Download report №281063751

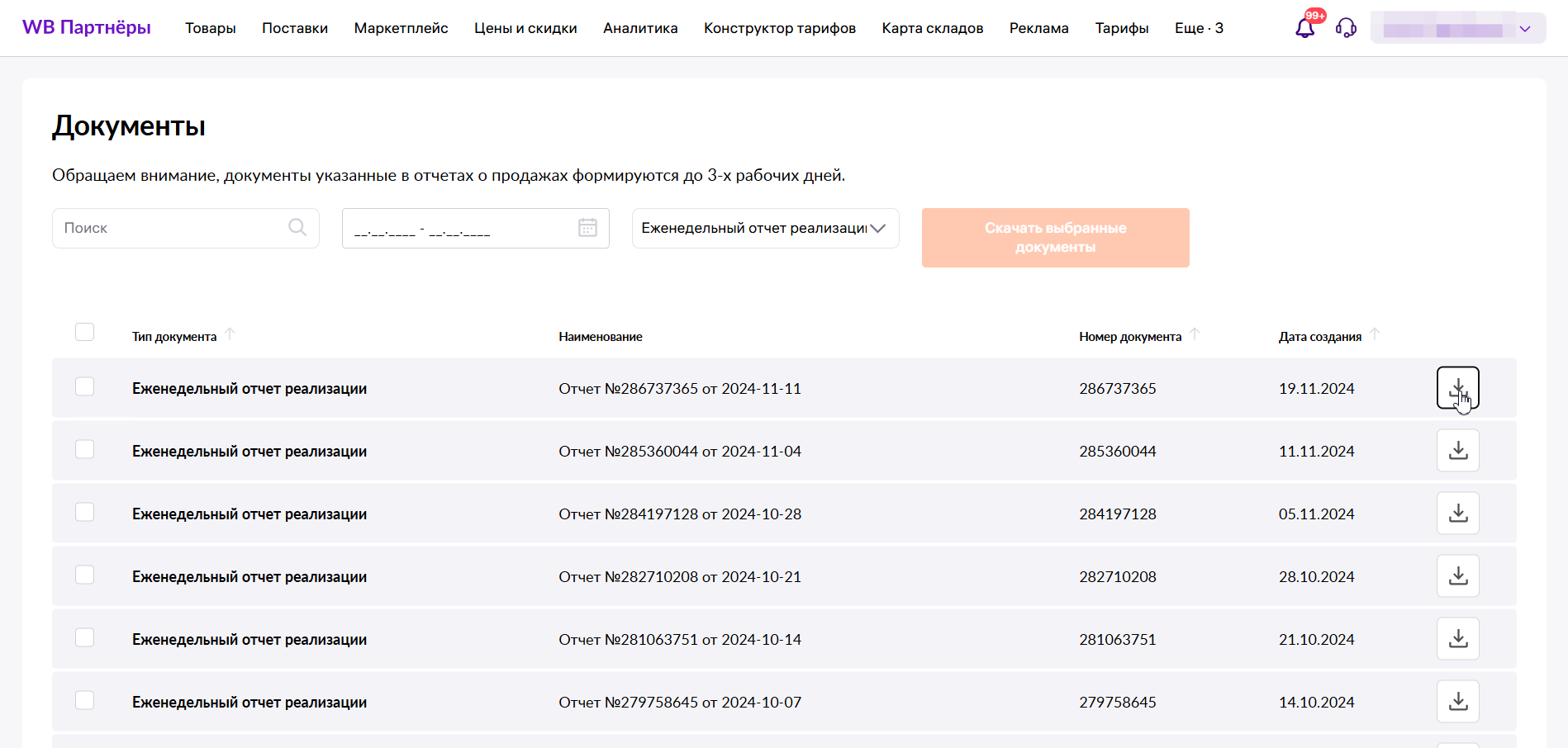coord(1458,638)
